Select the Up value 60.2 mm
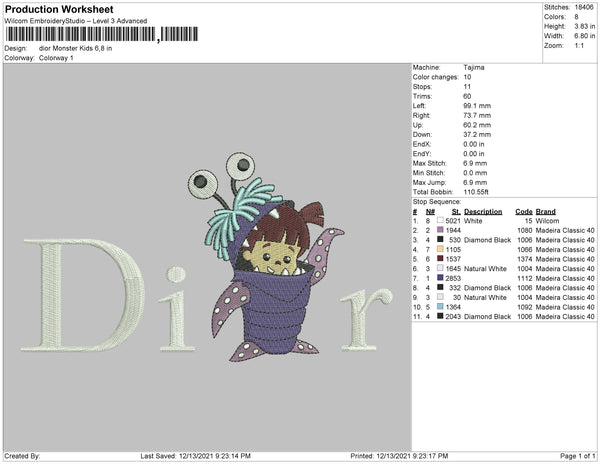Image resolution: width=600 pixels, height=464 pixels. click(x=477, y=125)
